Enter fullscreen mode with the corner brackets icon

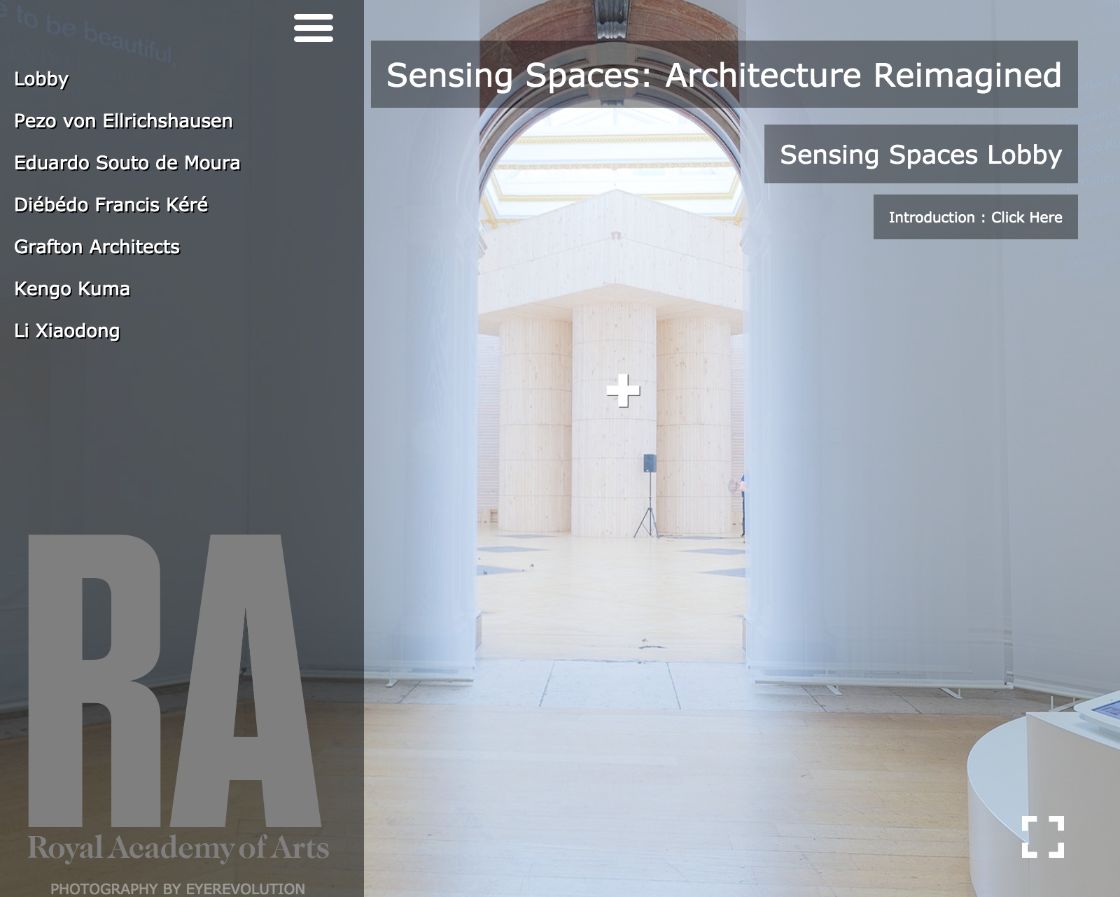pos(1043,836)
